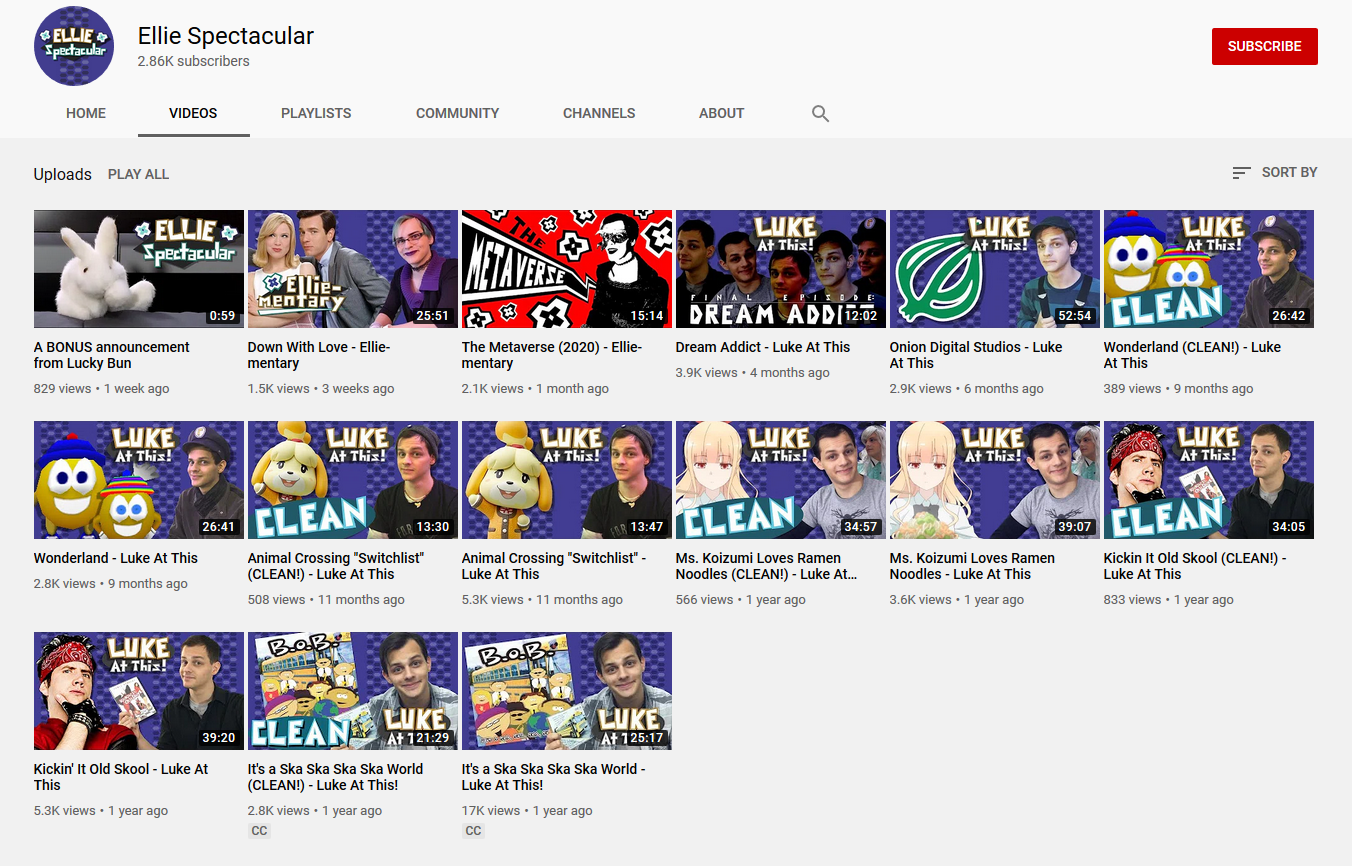Click '2.9K views • 6 months ago' text
Screen dimensions: 1352x866
[x=967, y=389]
